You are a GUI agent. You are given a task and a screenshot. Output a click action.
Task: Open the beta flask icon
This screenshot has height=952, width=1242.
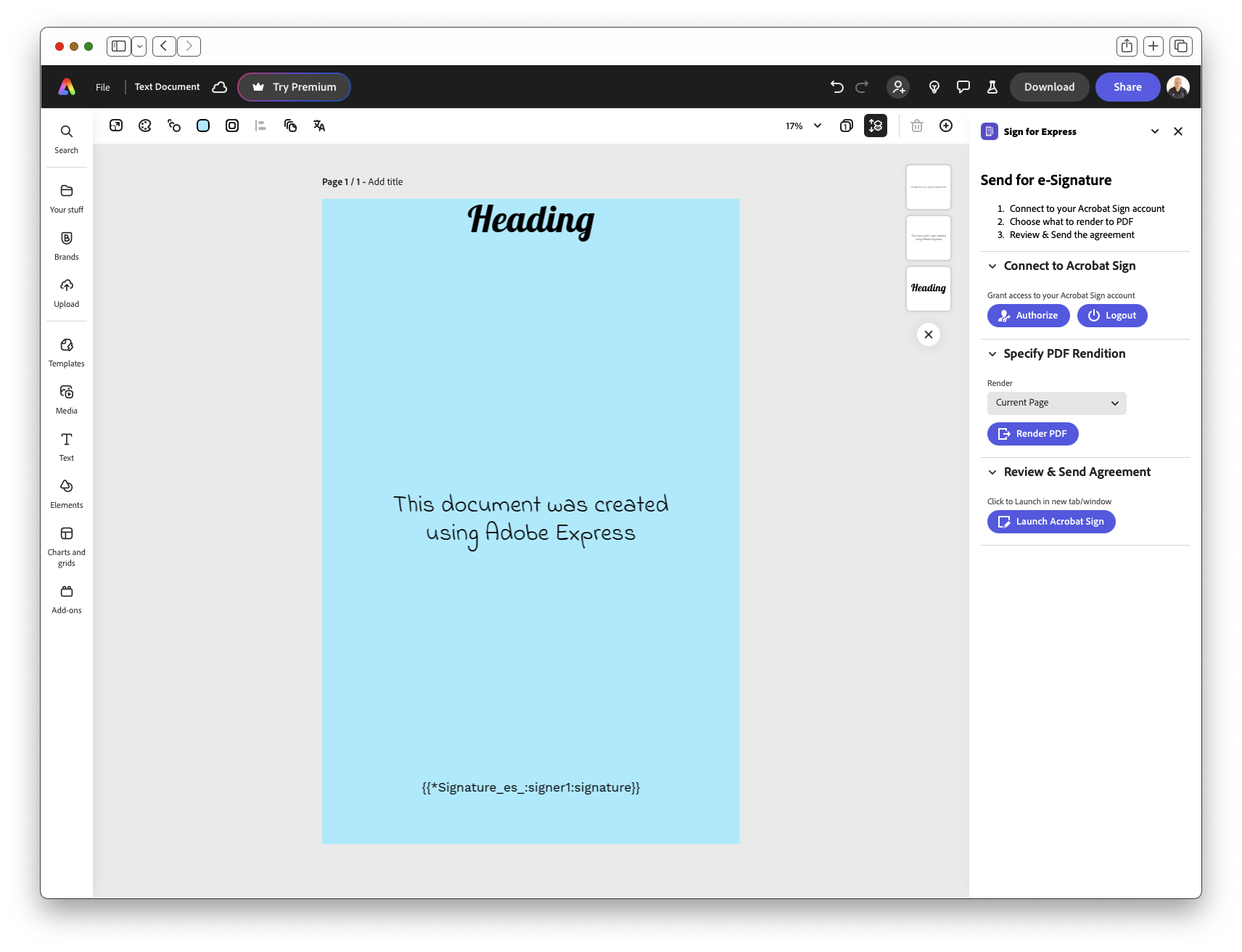click(992, 87)
